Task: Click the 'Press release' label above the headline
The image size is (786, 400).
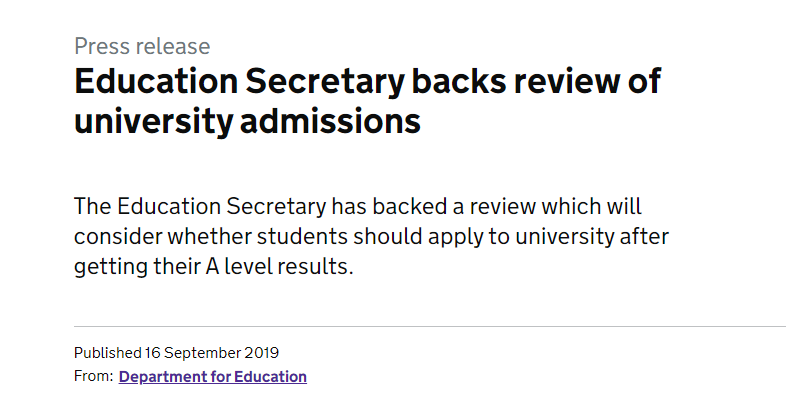Action: 142,46
